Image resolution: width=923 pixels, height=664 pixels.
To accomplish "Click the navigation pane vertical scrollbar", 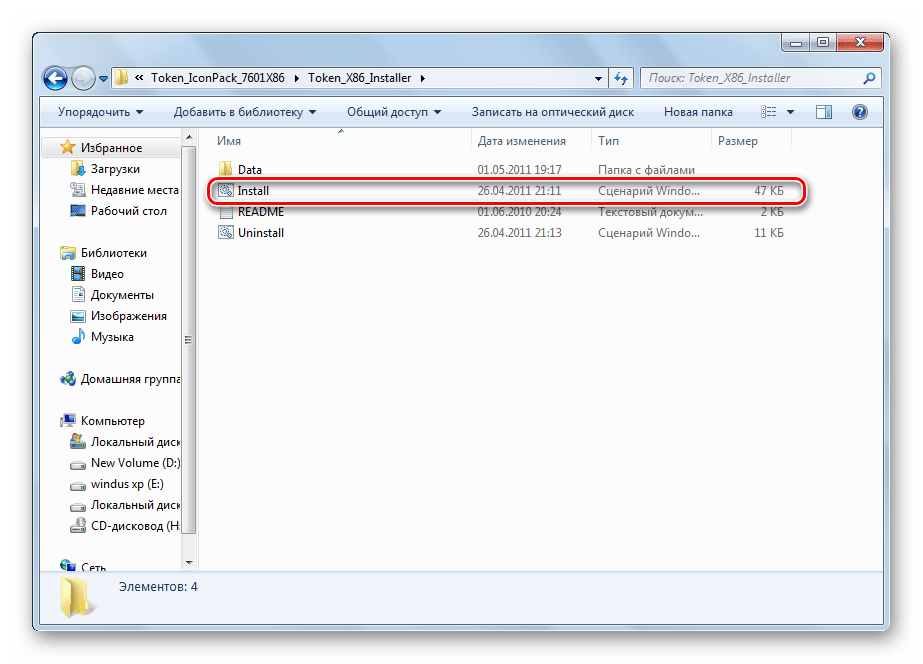I will [x=189, y=340].
